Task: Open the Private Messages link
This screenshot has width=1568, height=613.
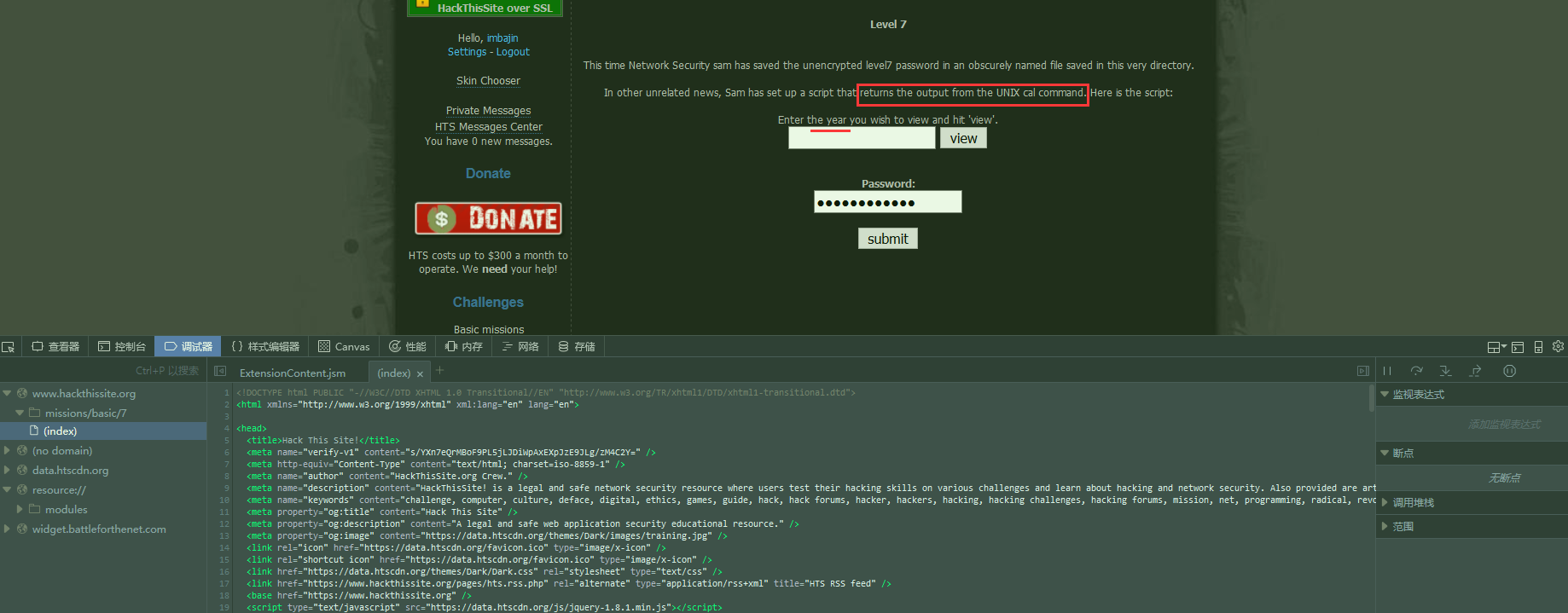Action: pos(488,111)
